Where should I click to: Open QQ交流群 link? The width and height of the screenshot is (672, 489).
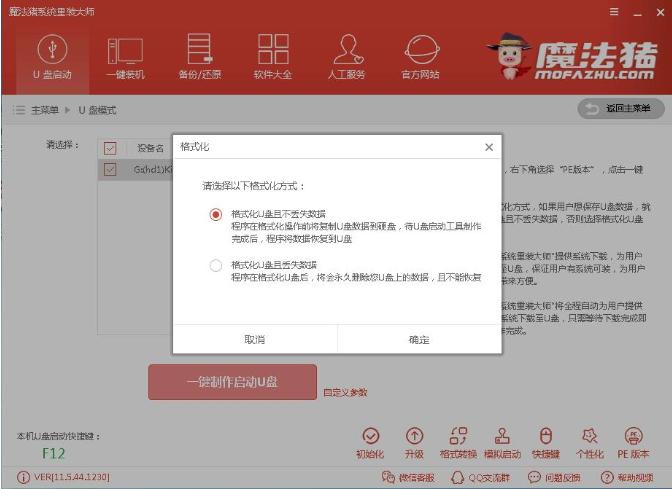pos(480,477)
